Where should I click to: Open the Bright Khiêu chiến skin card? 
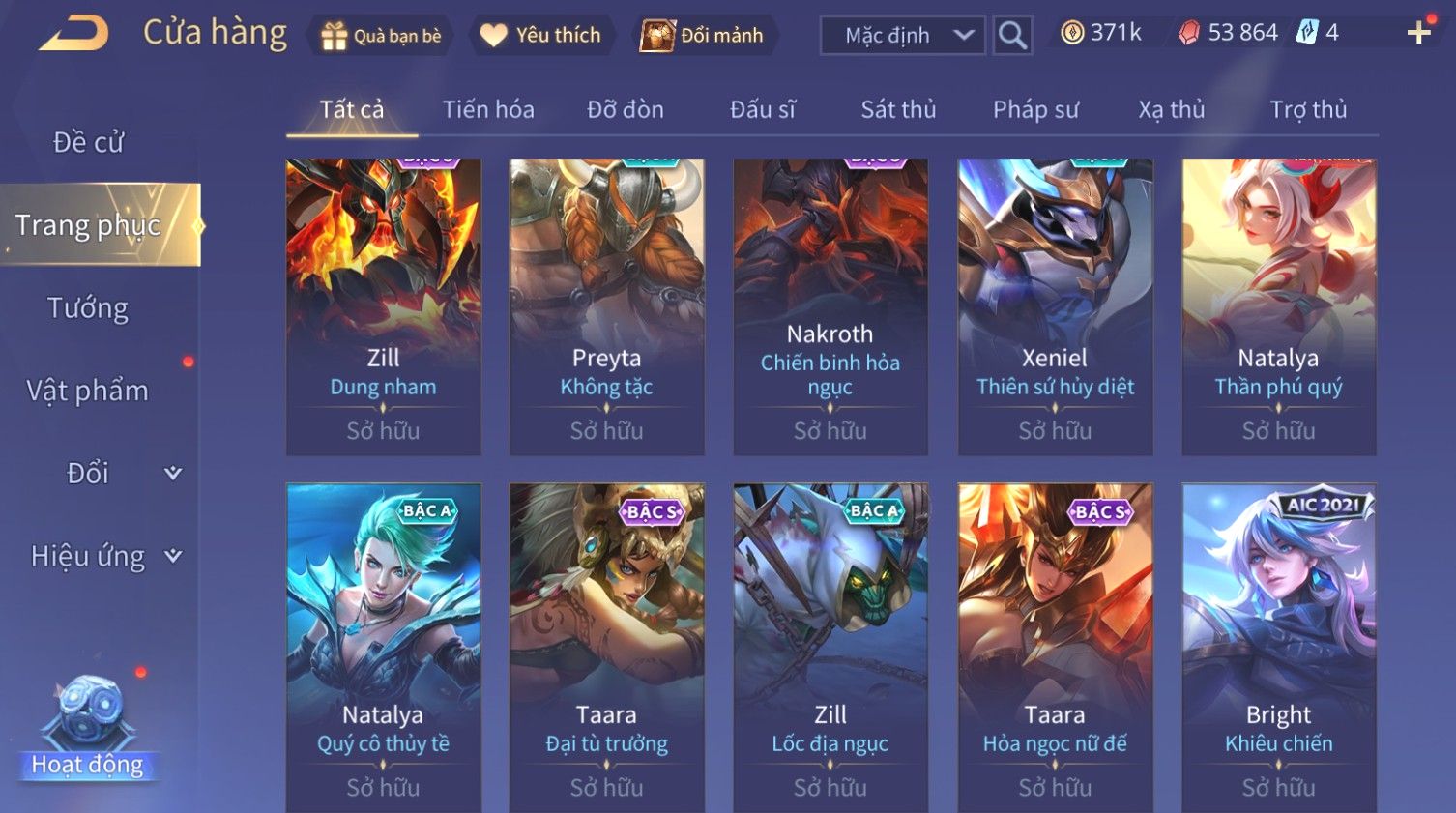click(x=1278, y=646)
